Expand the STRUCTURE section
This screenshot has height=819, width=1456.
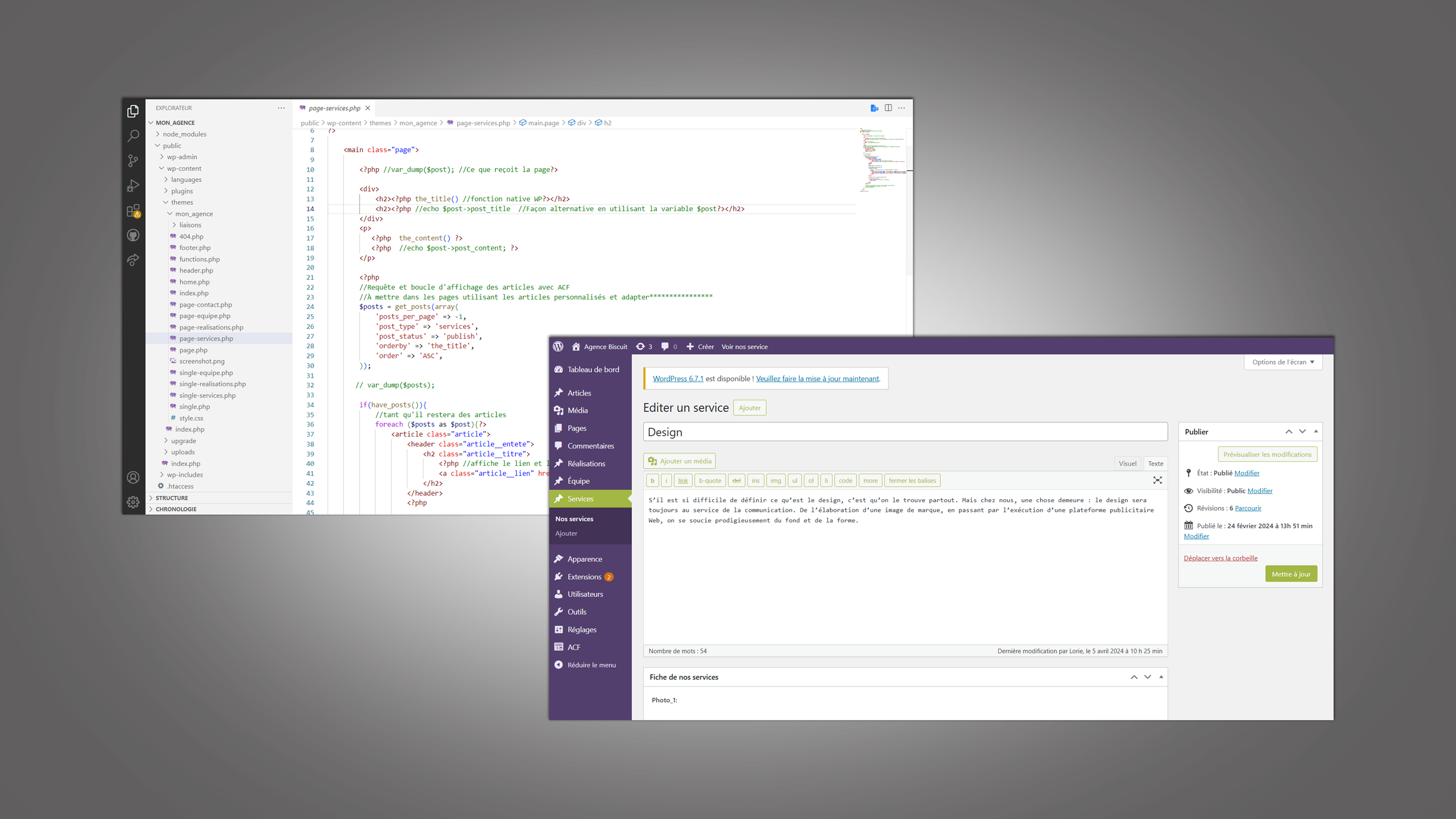coord(172,497)
